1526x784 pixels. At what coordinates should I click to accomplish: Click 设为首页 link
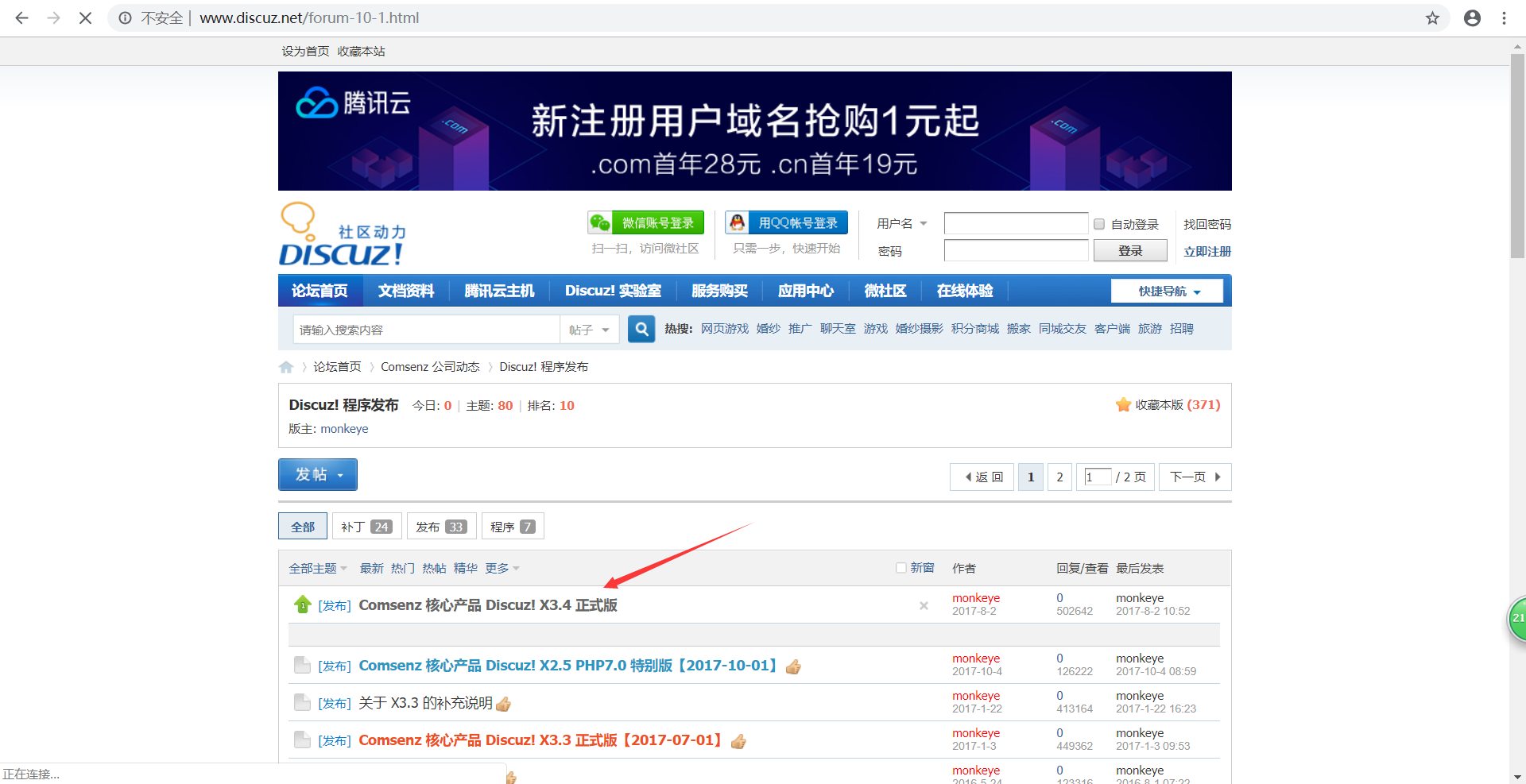[x=305, y=51]
